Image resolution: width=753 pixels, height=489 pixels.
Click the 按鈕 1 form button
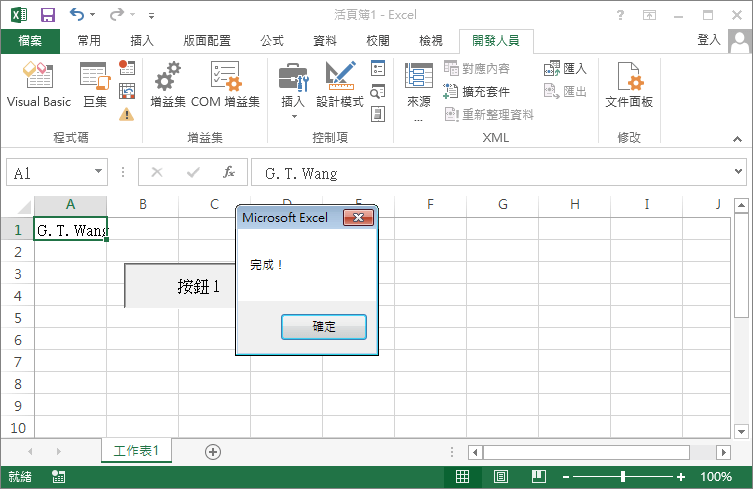point(180,286)
